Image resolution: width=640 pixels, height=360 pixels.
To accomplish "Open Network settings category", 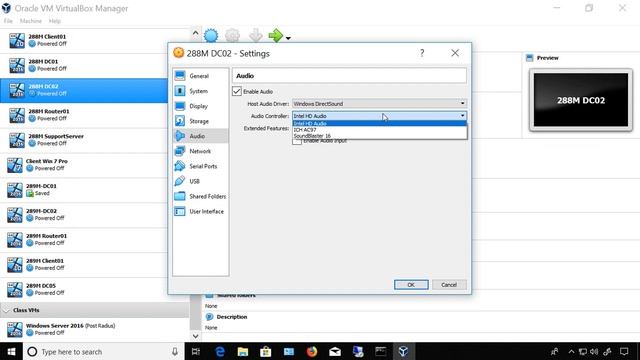I will pos(200,151).
